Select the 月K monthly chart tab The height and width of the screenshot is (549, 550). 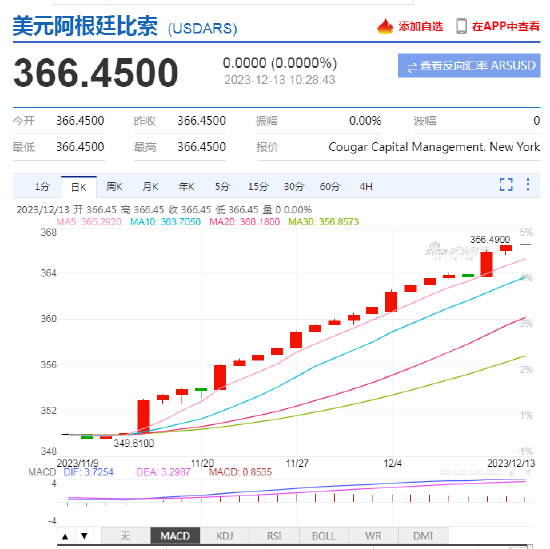(150, 187)
